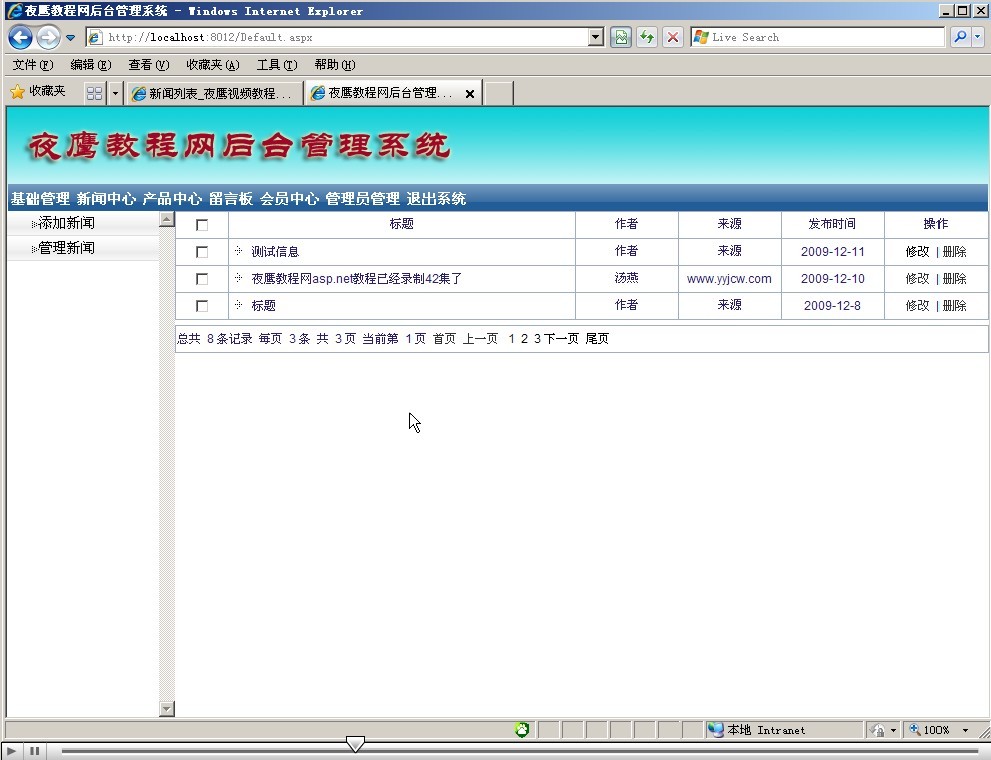Click the compatibility view icon beside address bar
The image size is (991, 760).
coord(621,38)
